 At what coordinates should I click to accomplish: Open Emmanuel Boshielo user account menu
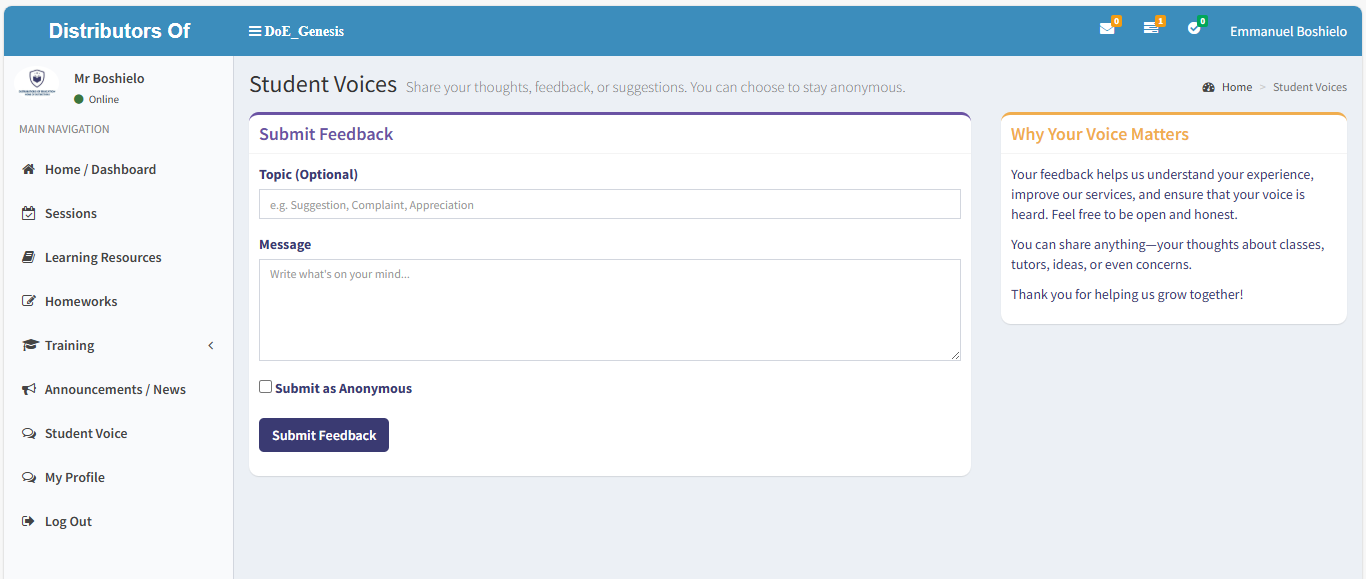[1288, 31]
